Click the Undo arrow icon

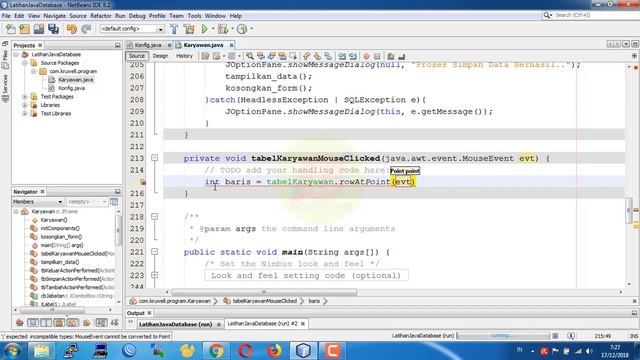(x=72, y=29)
